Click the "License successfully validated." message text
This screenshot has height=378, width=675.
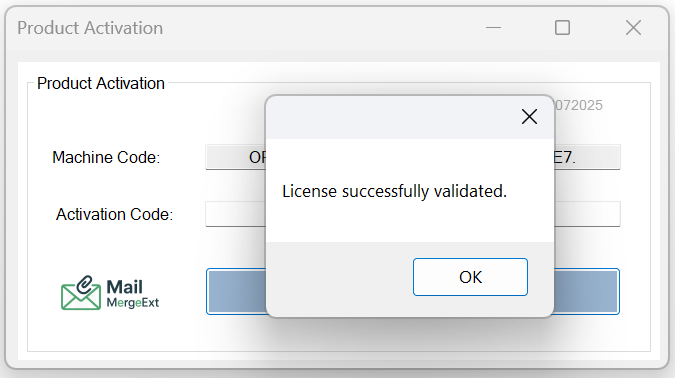[394, 191]
